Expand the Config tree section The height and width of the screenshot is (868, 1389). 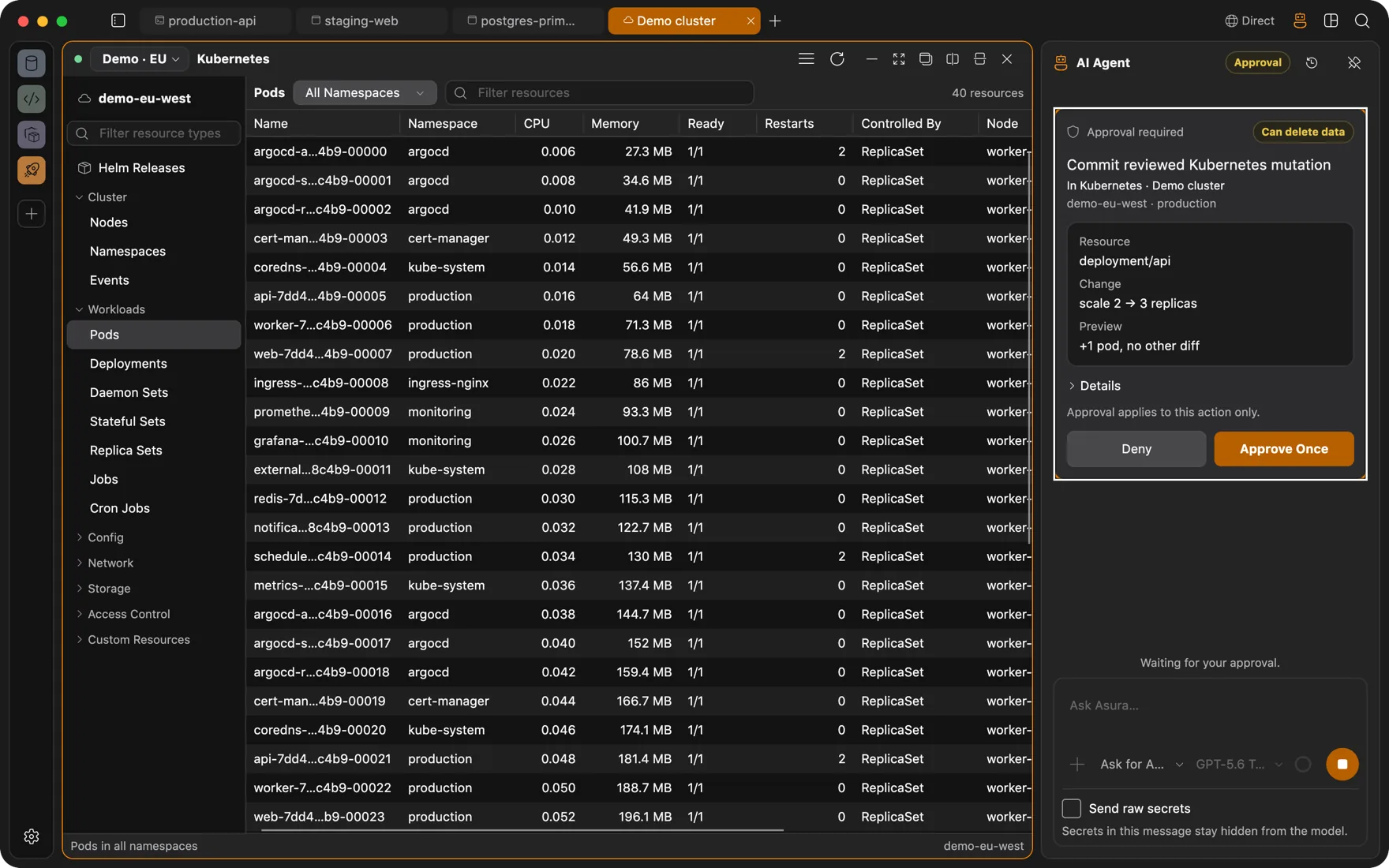click(x=99, y=537)
